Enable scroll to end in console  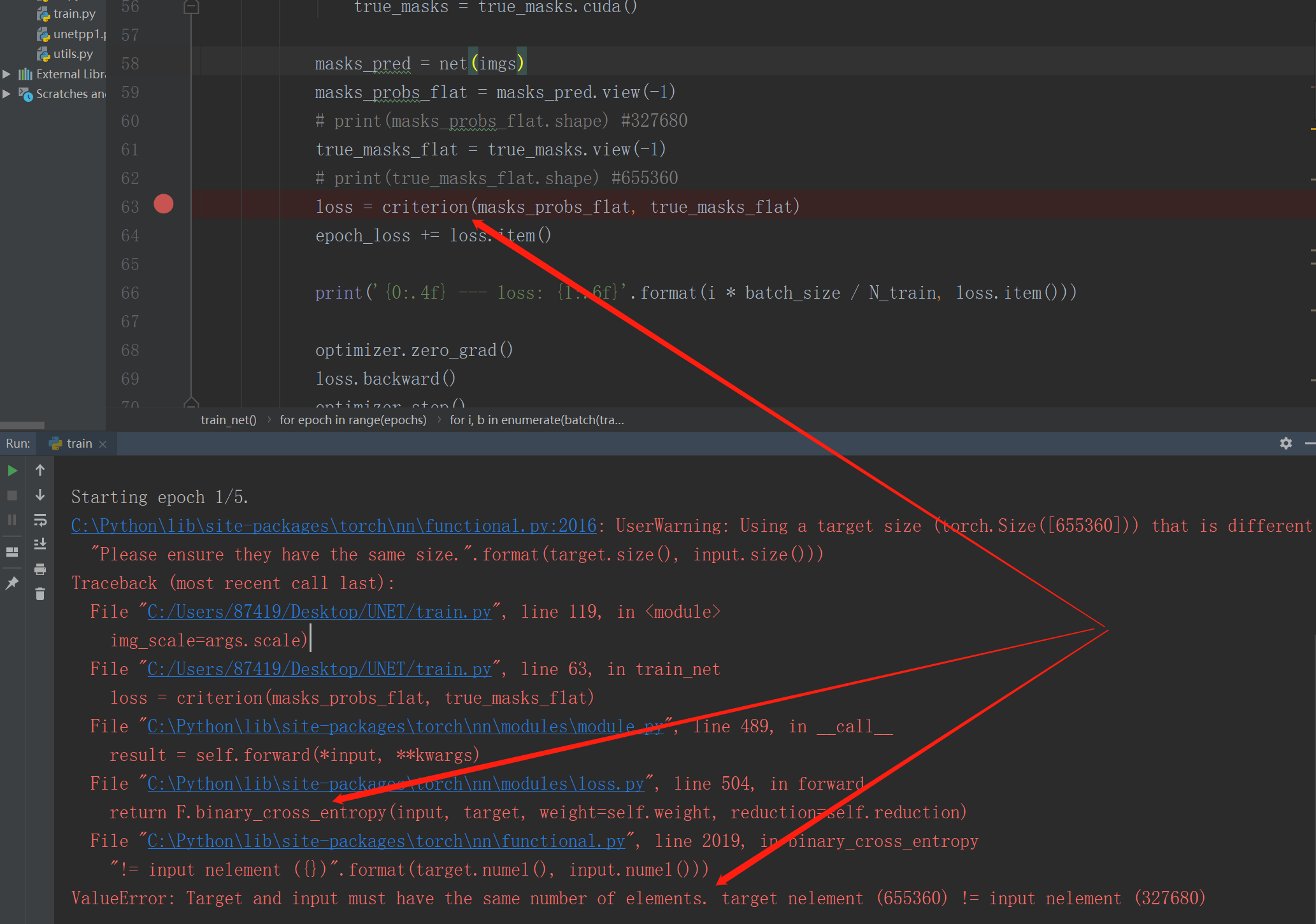(40, 544)
